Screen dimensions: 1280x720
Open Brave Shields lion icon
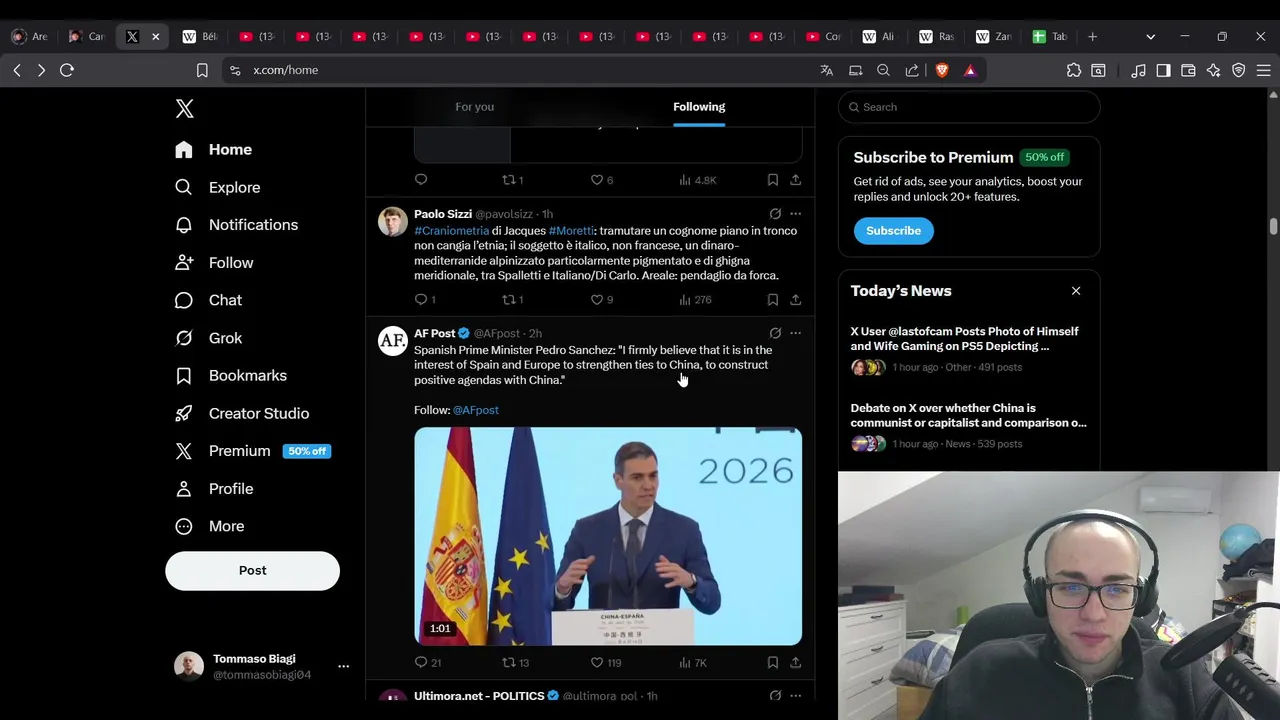[942, 70]
